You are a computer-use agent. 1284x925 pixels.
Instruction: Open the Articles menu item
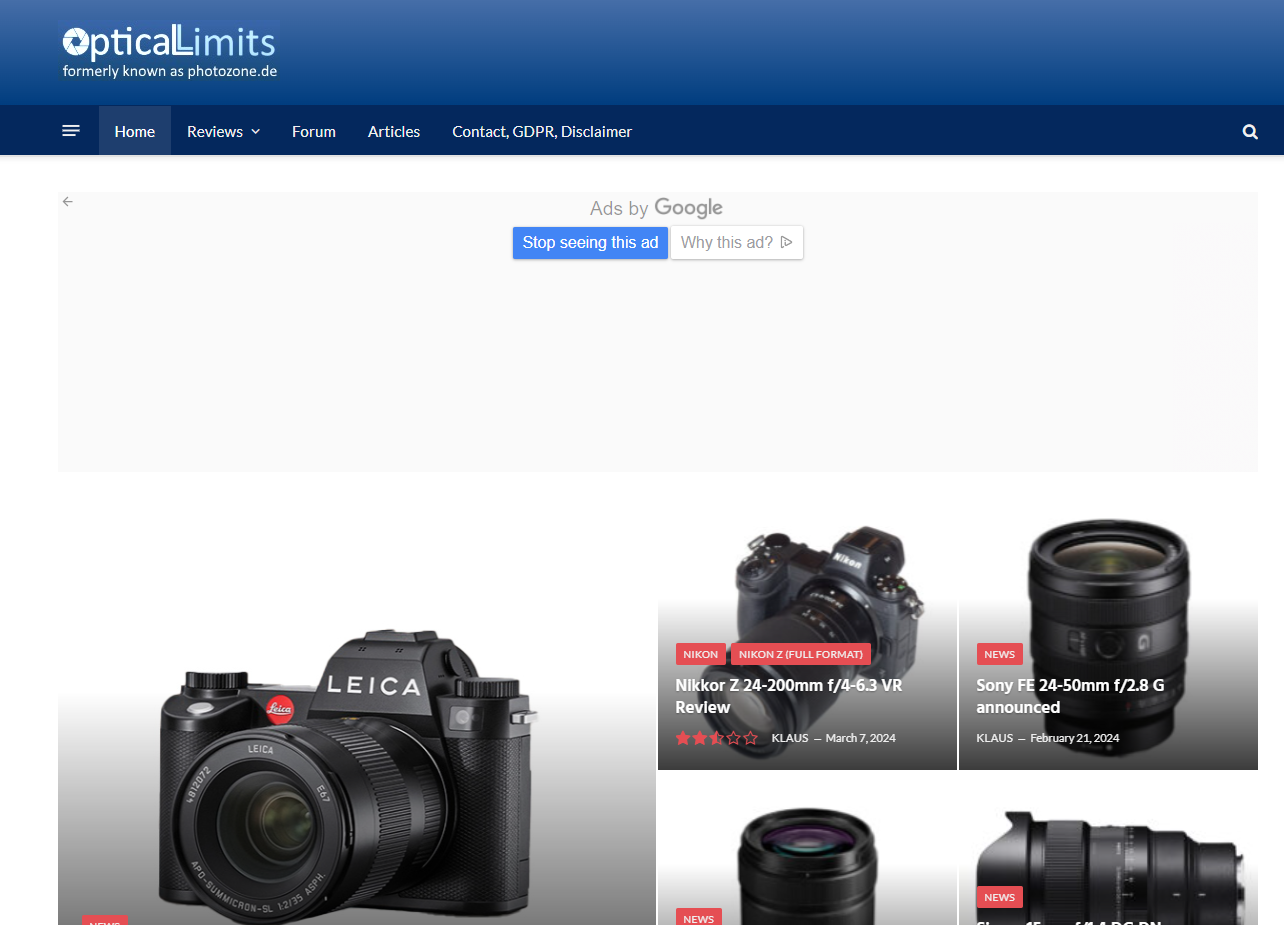pyautogui.click(x=394, y=131)
